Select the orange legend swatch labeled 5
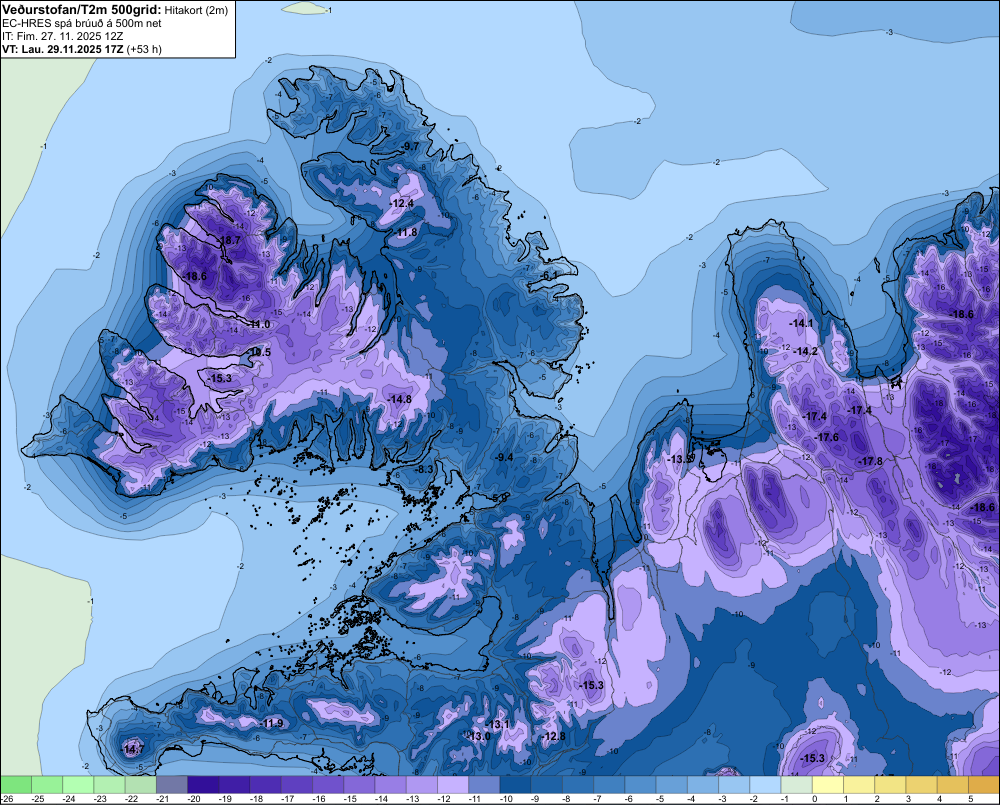The width and height of the screenshot is (1000, 805). click(984, 785)
